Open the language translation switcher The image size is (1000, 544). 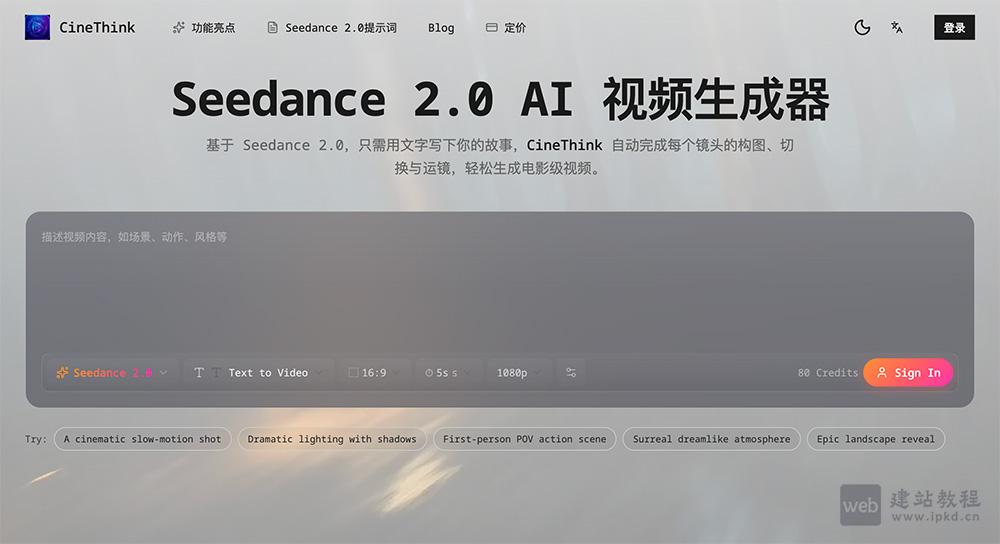tap(897, 27)
